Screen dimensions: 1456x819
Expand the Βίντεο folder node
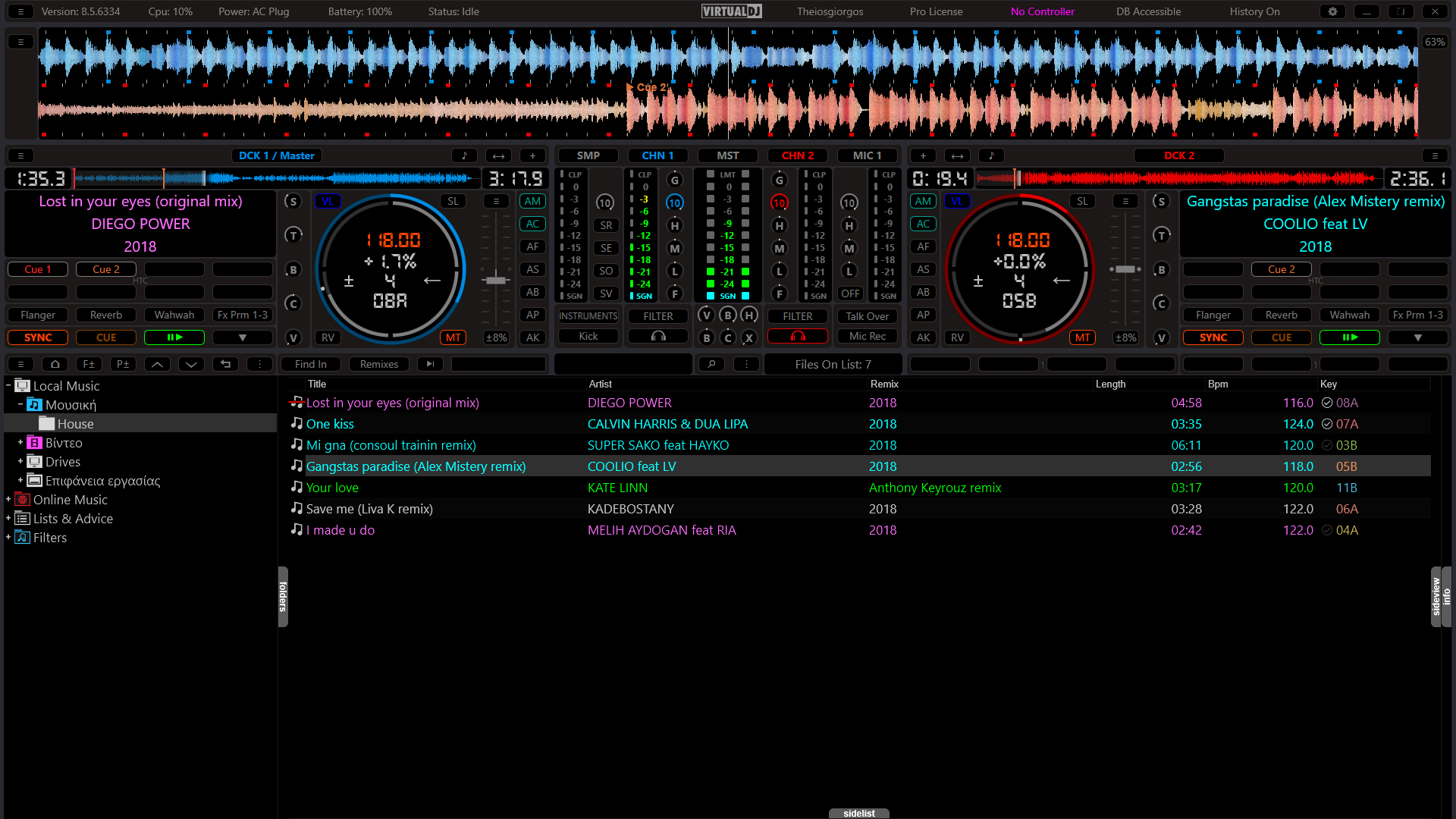20,442
